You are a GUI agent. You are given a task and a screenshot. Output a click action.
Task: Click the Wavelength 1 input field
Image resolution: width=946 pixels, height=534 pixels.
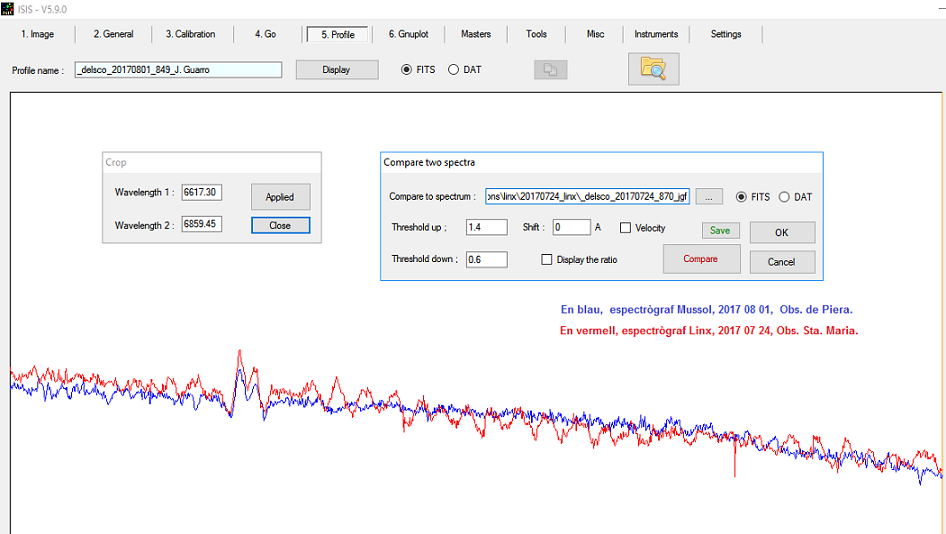201,193
